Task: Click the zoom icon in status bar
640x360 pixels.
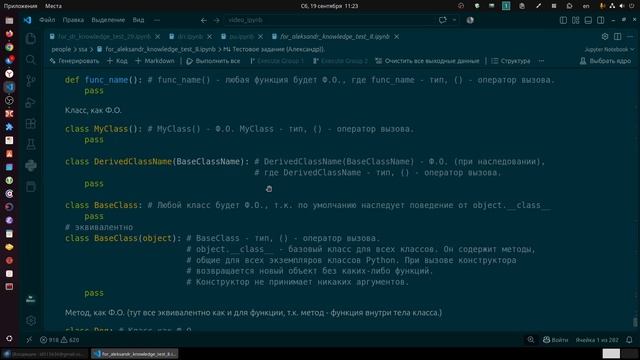Action: pos(531,340)
